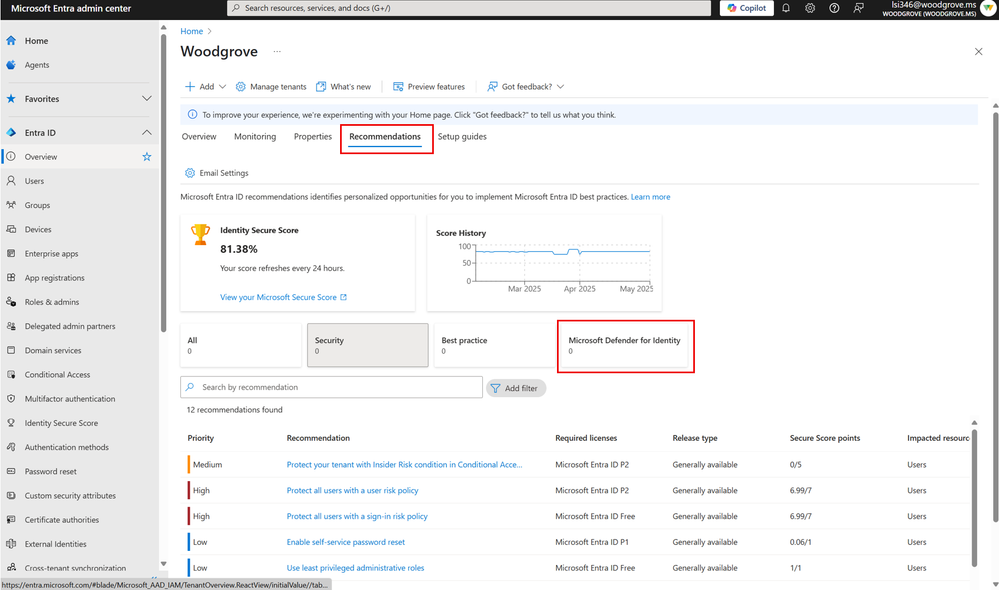Open App registrations in sidebar
The height and width of the screenshot is (590, 999).
[x=54, y=278]
